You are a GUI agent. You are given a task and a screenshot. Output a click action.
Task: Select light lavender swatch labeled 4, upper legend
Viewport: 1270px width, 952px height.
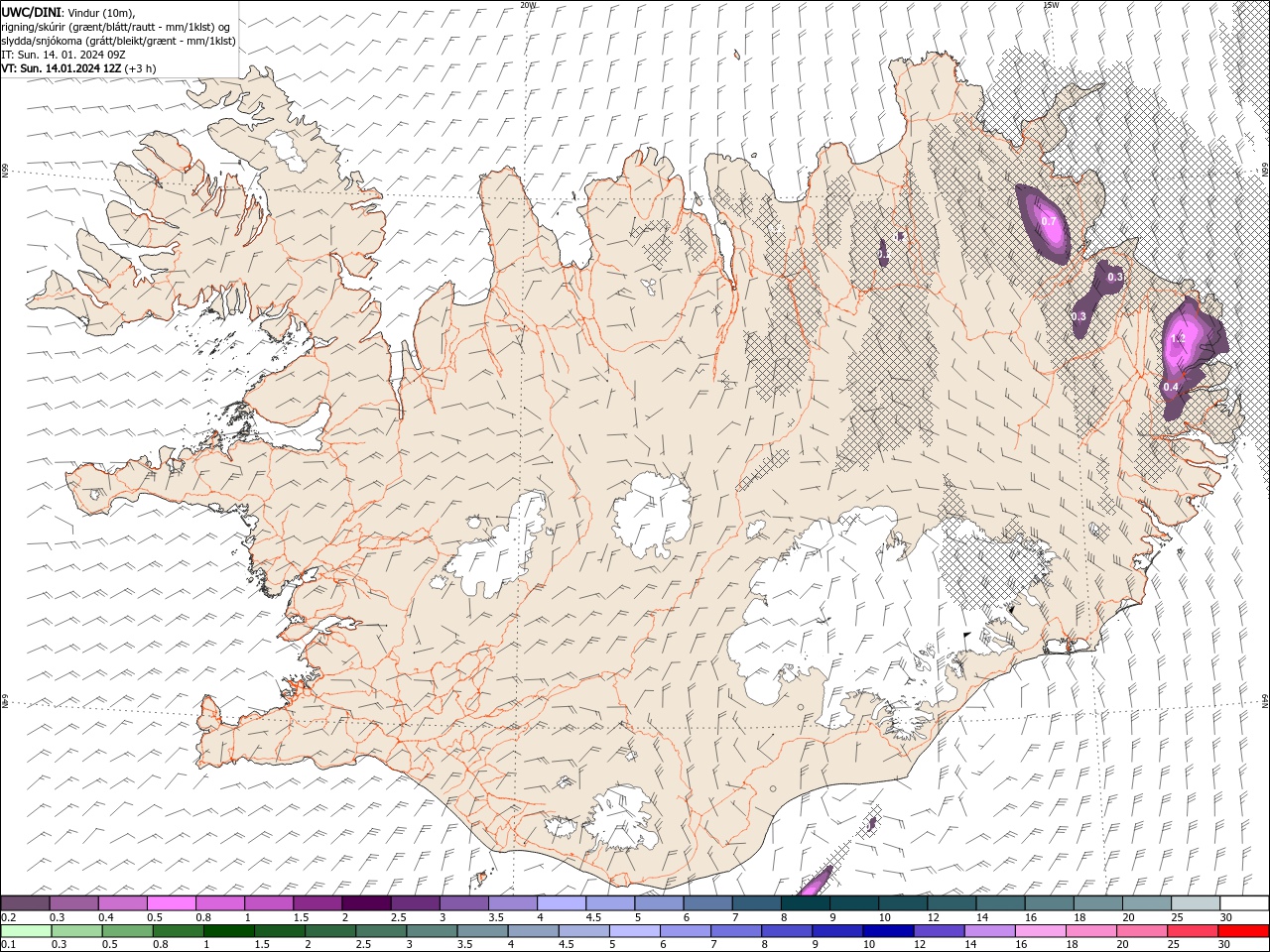(562, 903)
